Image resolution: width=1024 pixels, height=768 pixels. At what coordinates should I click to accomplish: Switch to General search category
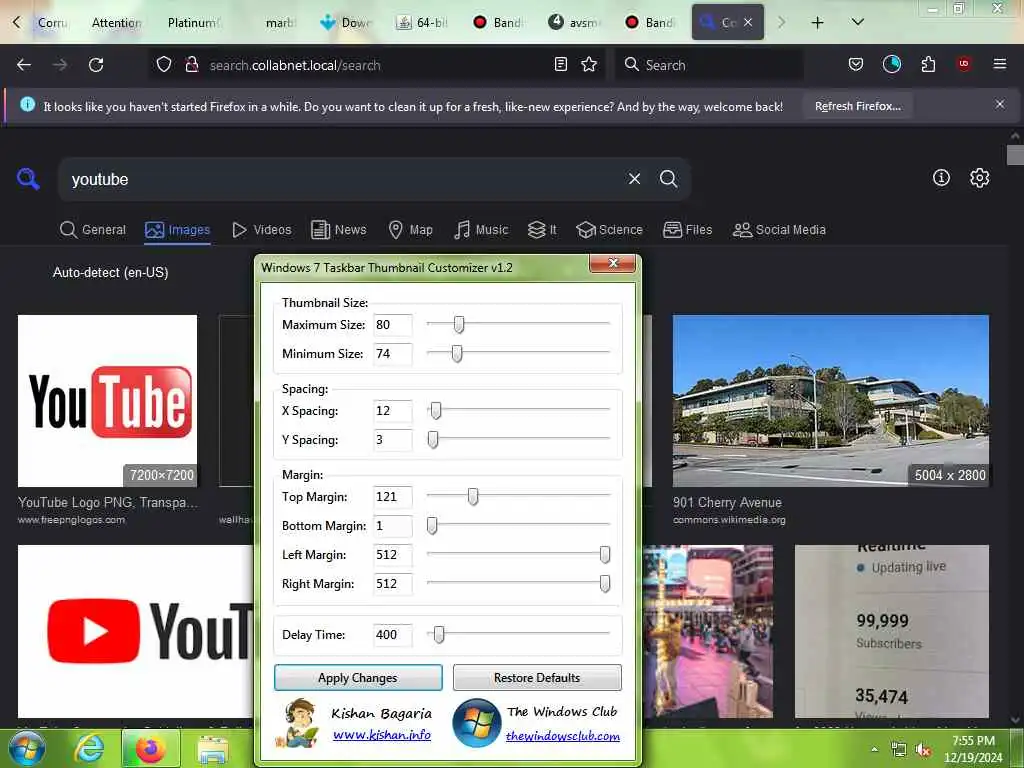(93, 230)
